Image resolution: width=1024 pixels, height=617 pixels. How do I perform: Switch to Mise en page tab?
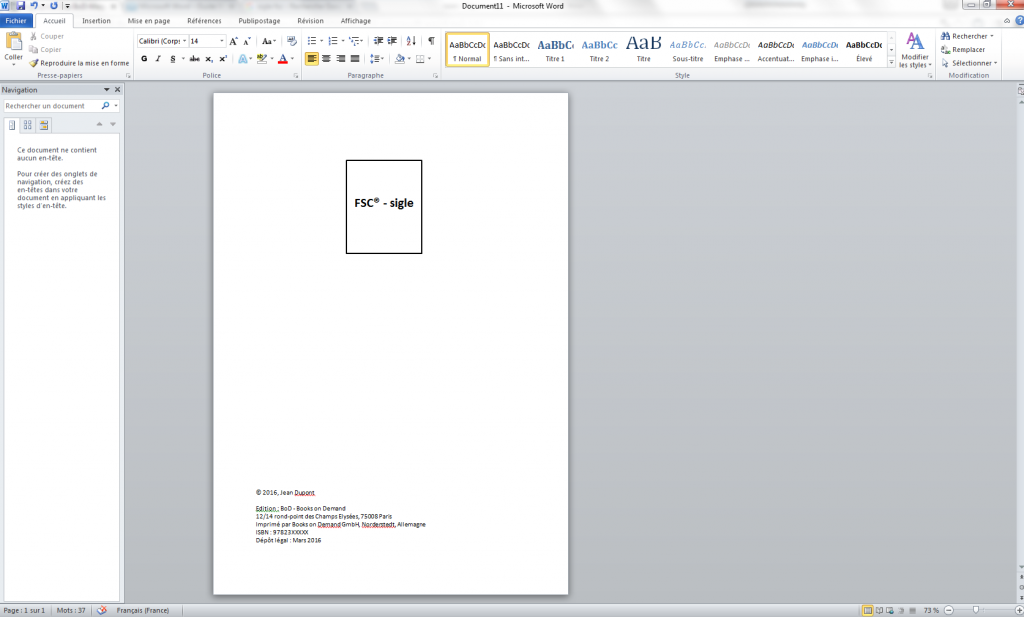coord(149,21)
